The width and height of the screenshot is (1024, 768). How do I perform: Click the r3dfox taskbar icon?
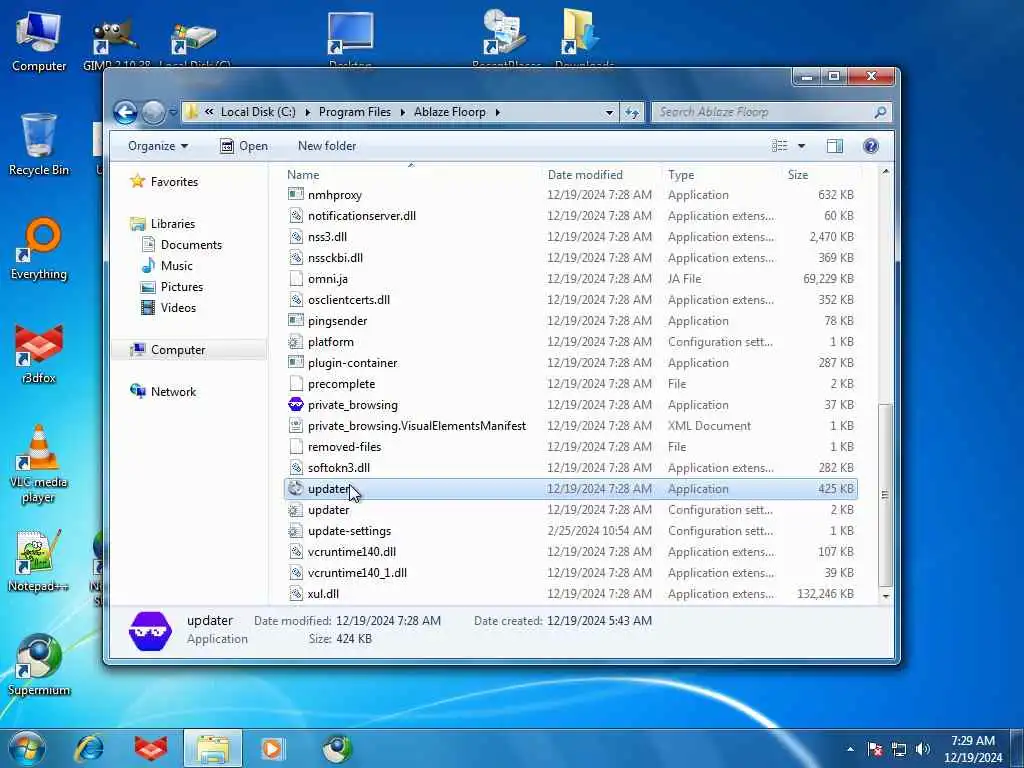click(151, 748)
